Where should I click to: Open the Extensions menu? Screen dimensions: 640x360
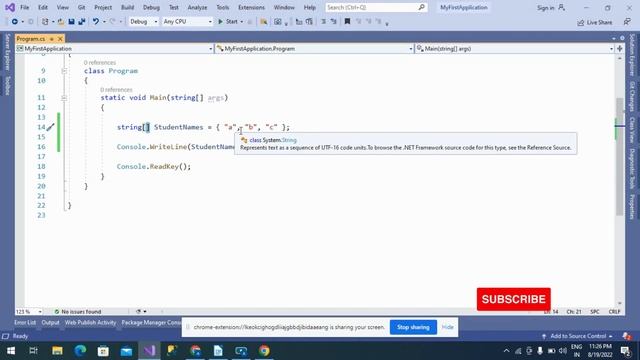tap(251, 7)
